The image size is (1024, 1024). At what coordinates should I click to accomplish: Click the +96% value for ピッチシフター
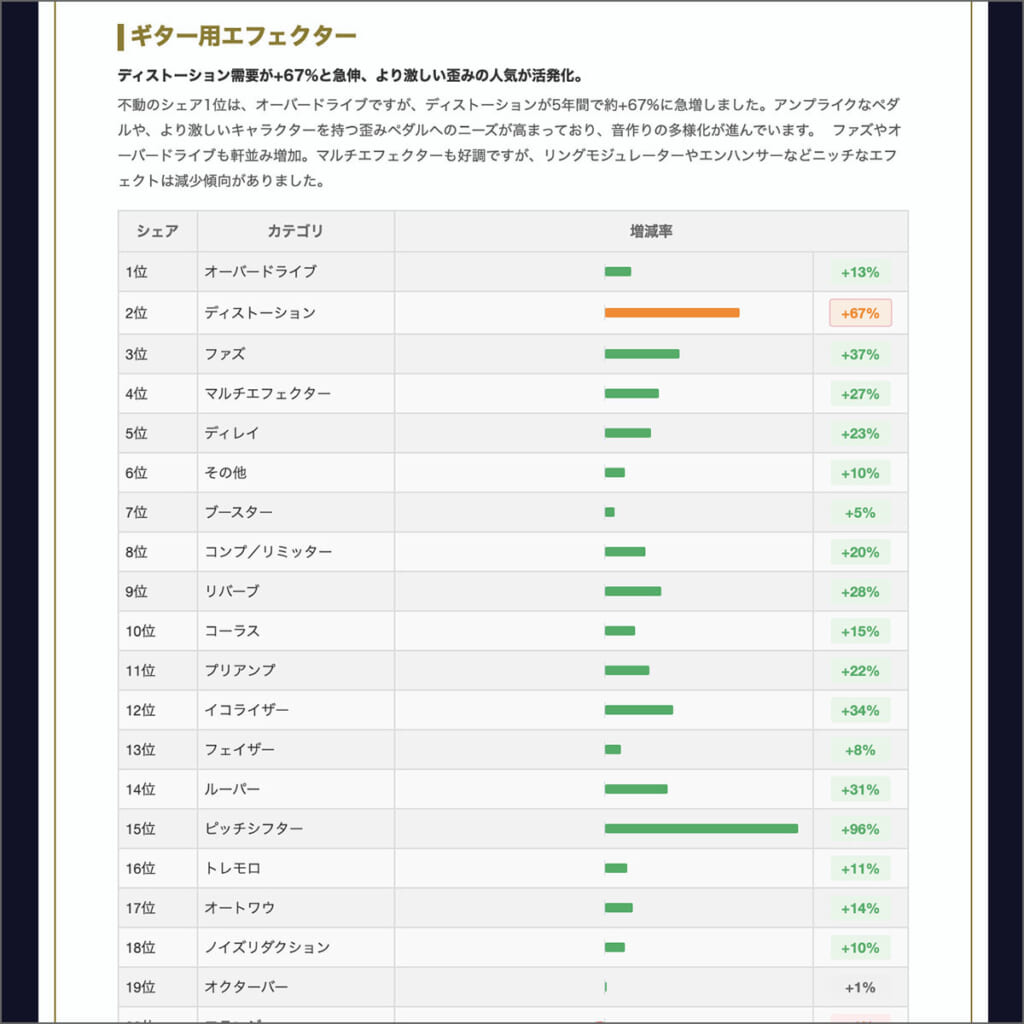coord(861,828)
